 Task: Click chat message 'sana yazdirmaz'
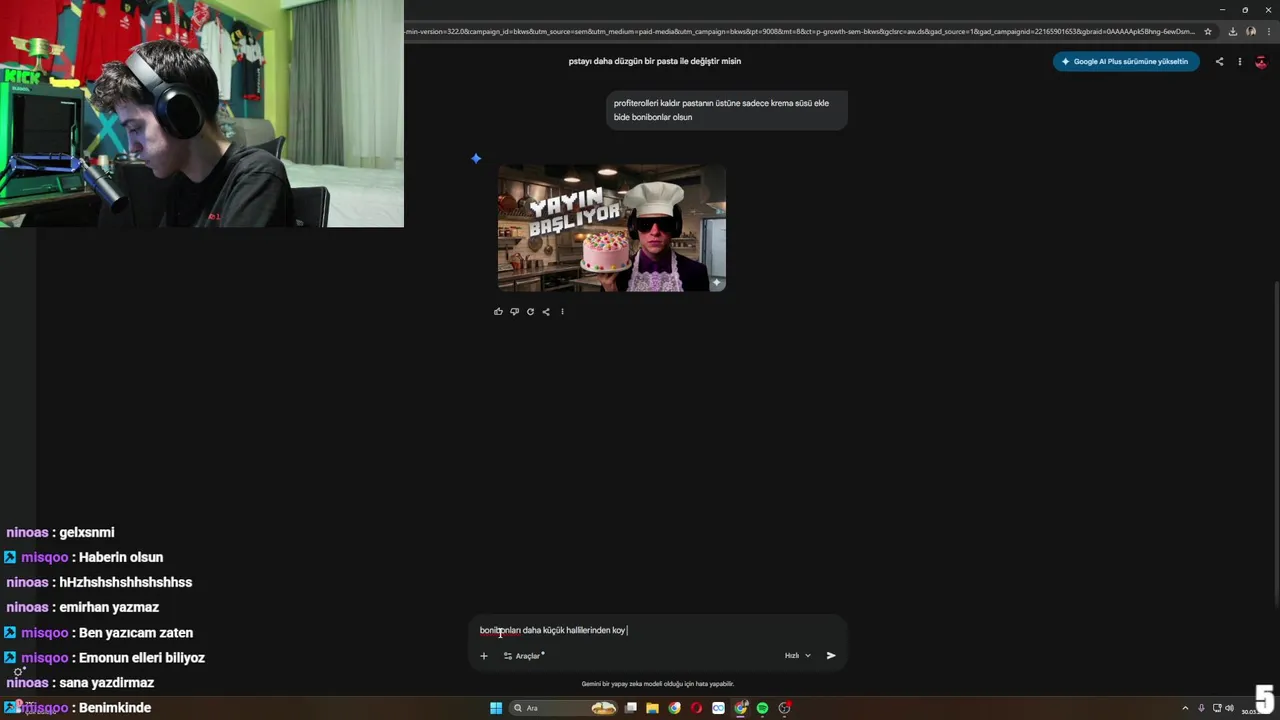coord(107,682)
